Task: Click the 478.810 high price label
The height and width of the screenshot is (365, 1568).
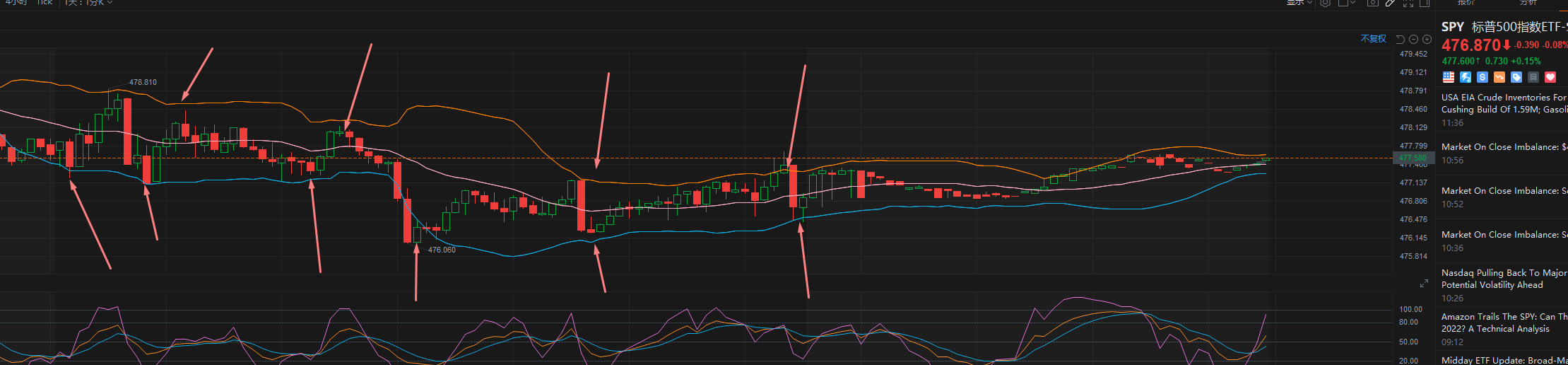Action: (143, 82)
